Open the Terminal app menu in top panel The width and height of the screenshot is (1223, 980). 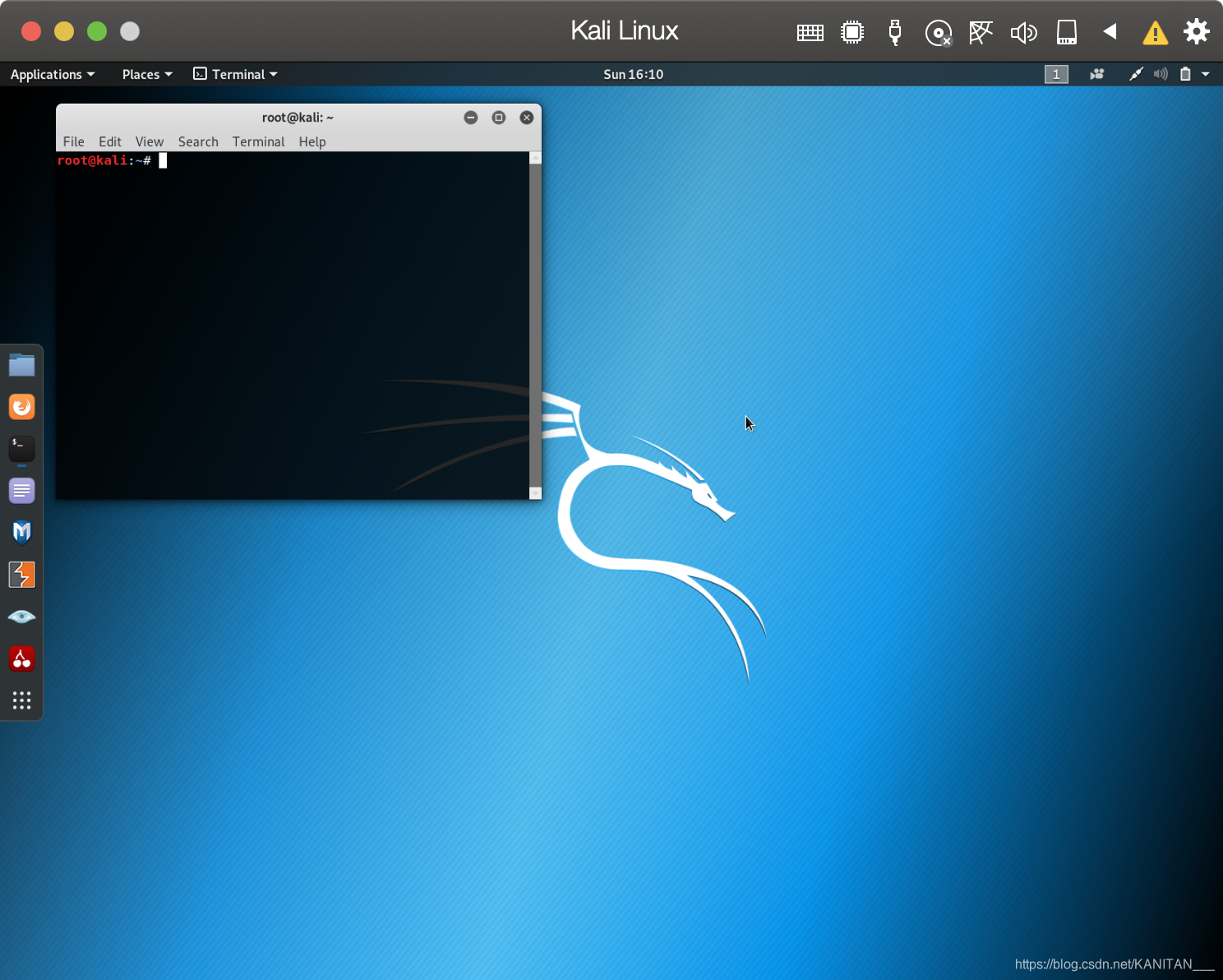click(235, 74)
